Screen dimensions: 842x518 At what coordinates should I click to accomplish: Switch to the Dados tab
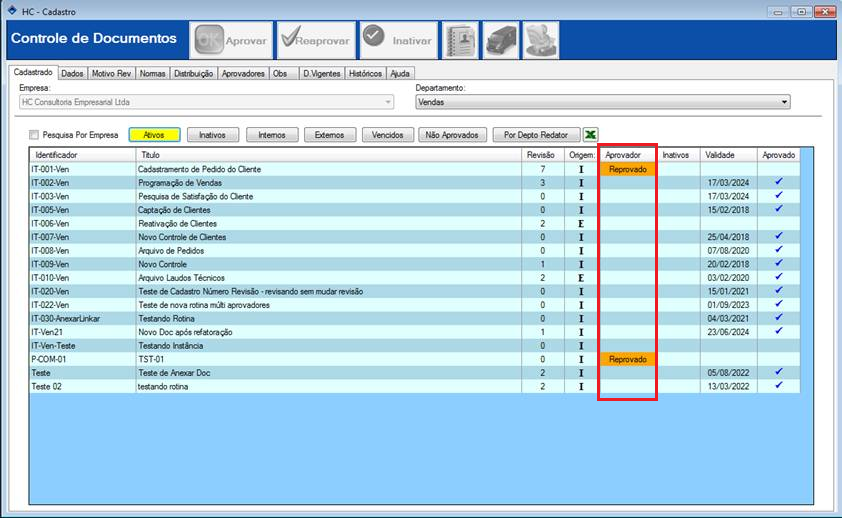tap(72, 74)
